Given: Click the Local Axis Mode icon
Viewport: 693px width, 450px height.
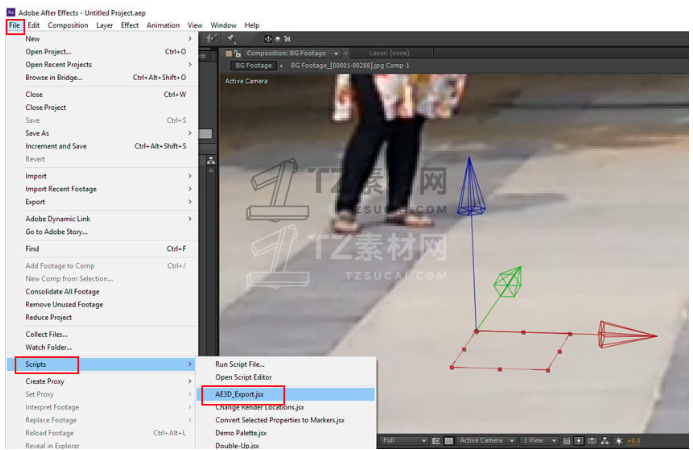Looking at the screenshot, I should click(268, 39).
